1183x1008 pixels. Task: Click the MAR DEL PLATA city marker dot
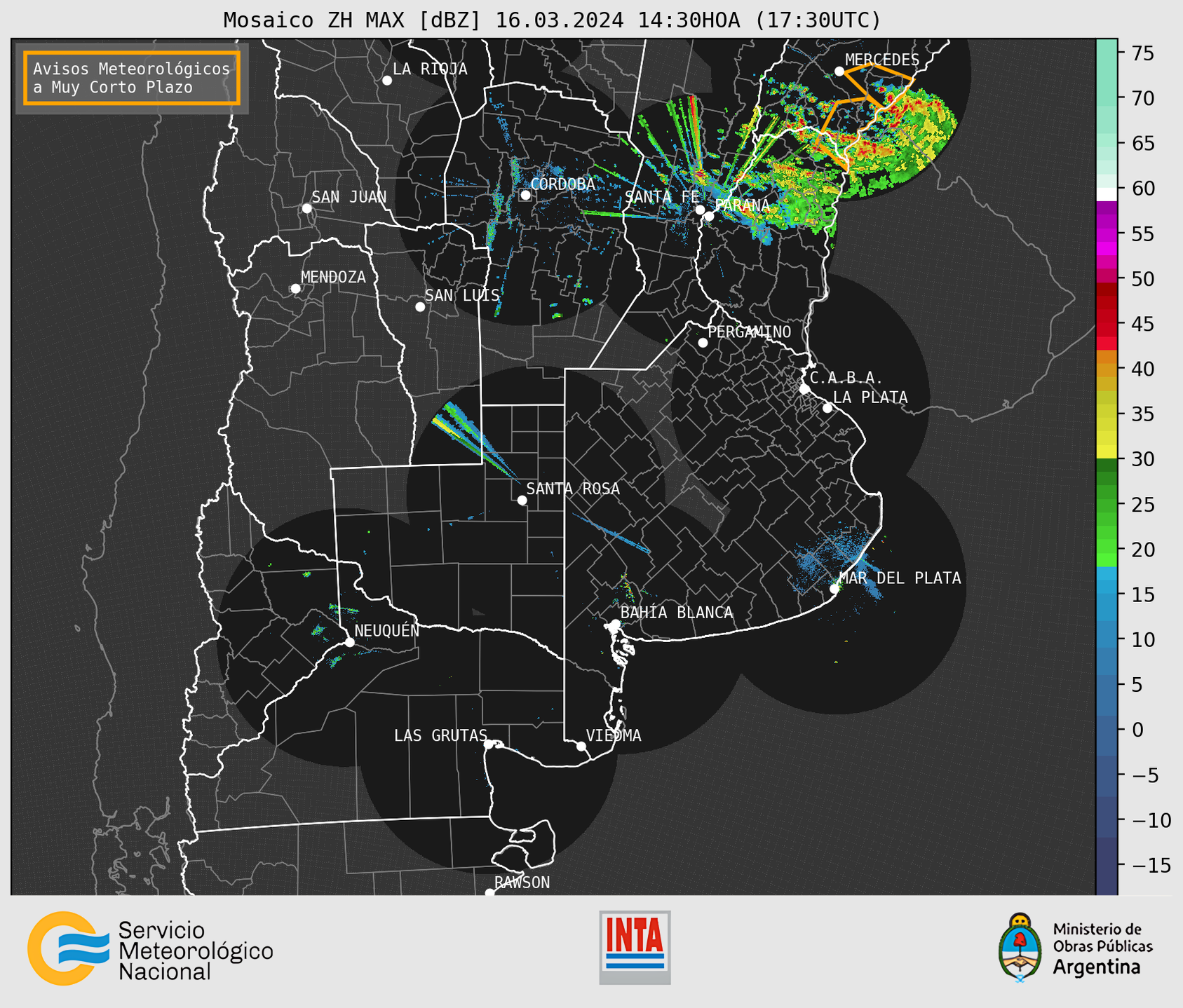834,589
